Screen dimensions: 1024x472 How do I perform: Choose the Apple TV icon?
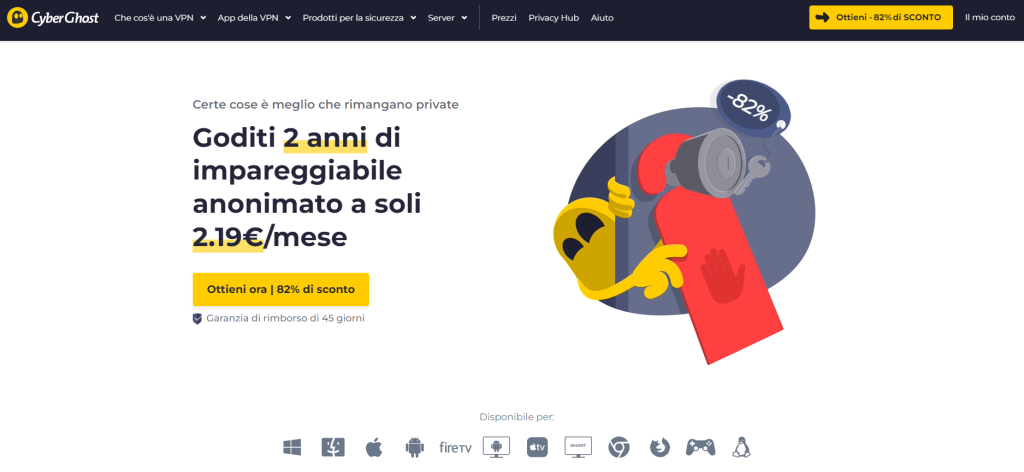click(x=537, y=447)
